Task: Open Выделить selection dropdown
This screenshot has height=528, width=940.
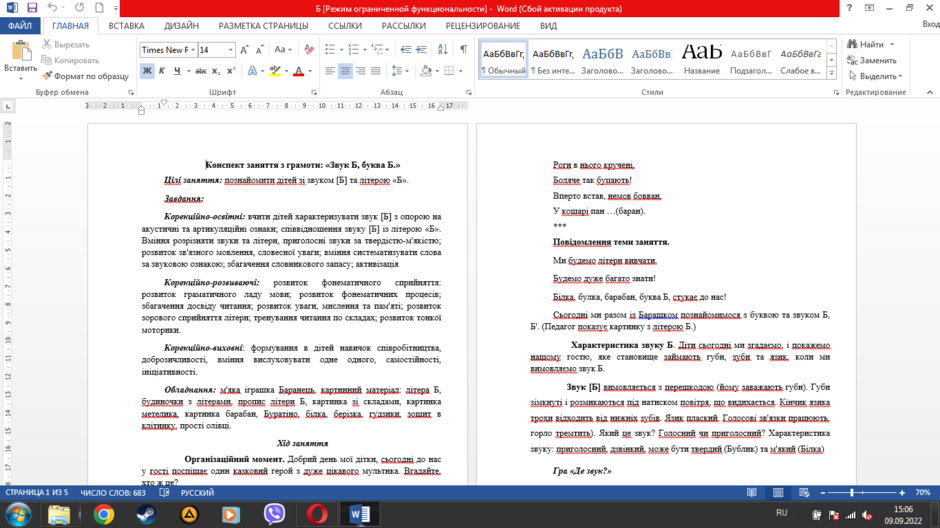Action: pos(875,76)
